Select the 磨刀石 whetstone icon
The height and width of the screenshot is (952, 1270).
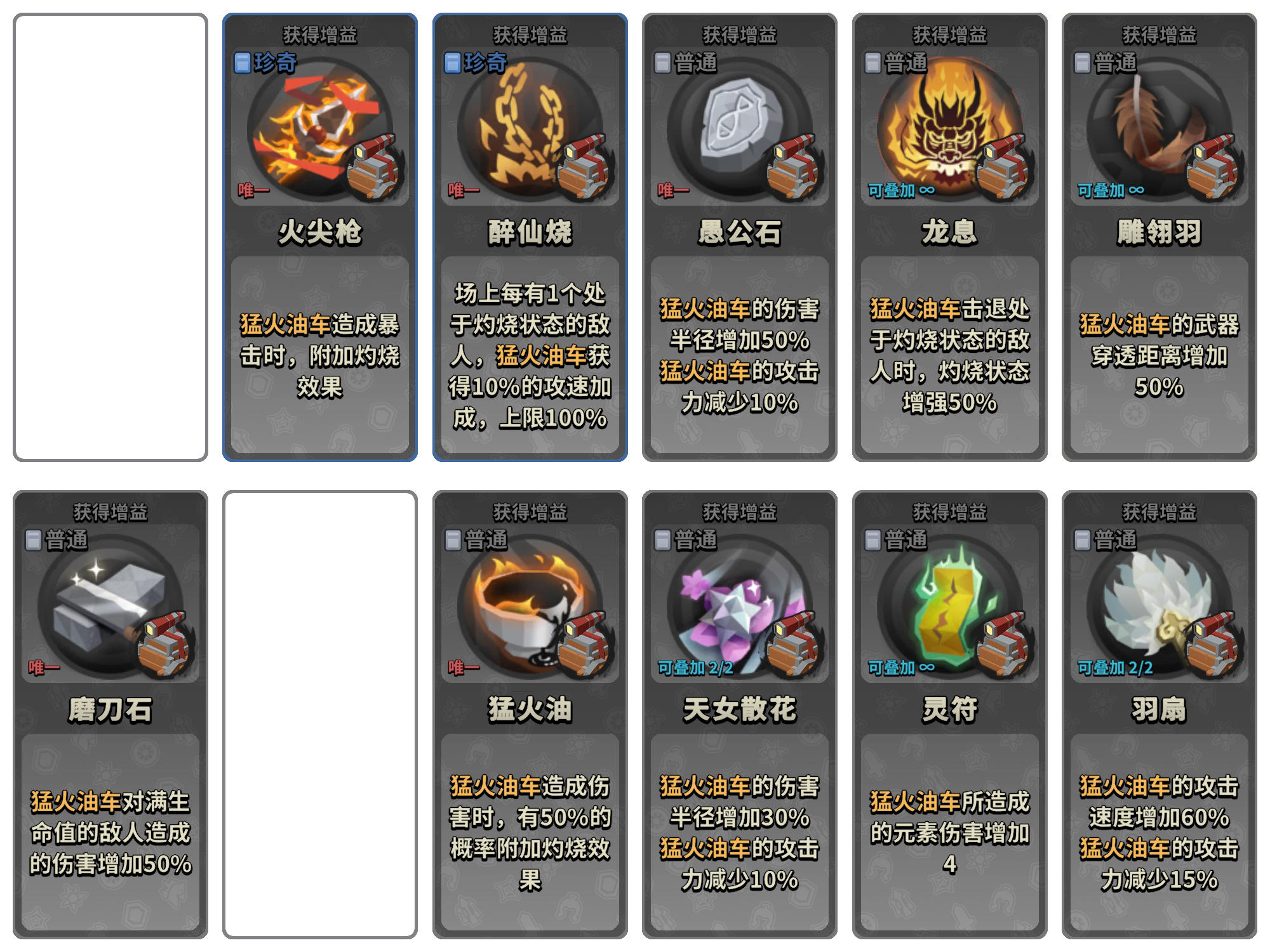(x=110, y=606)
